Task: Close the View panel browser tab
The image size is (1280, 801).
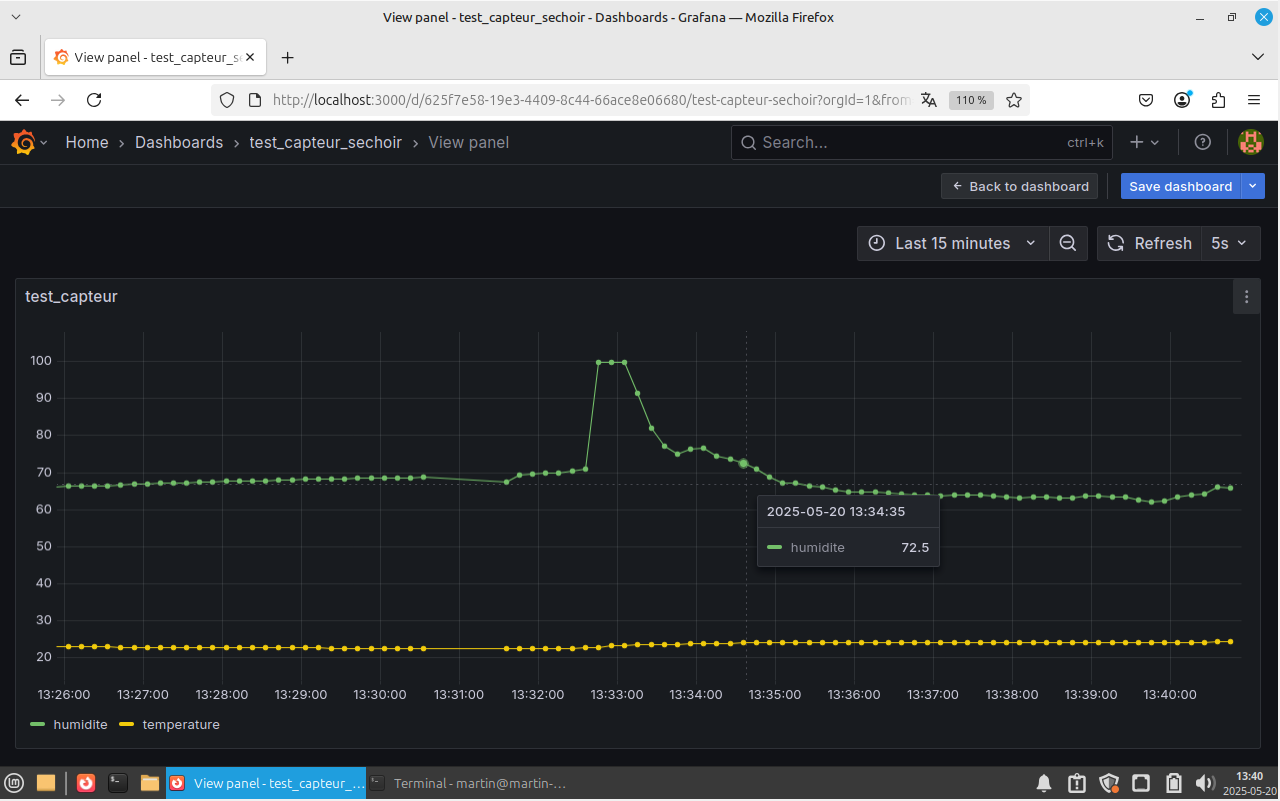Action: [x=251, y=58]
